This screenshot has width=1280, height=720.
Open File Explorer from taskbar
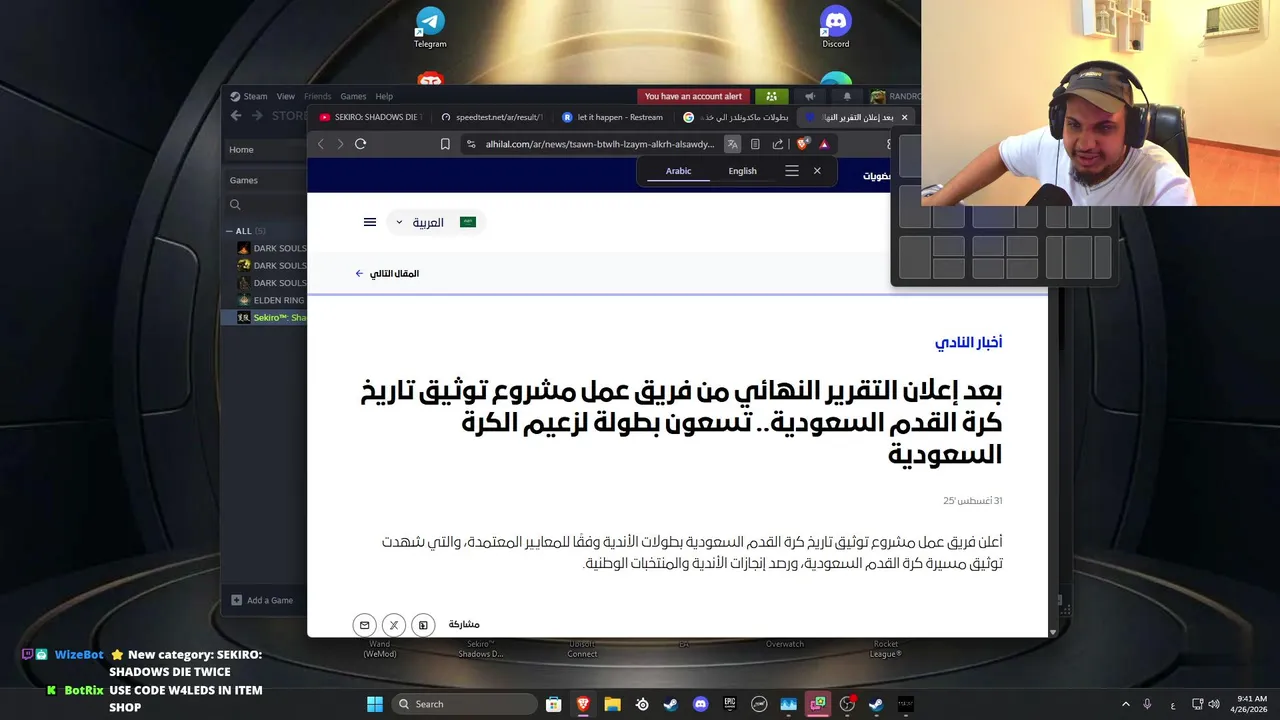coord(612,704)
